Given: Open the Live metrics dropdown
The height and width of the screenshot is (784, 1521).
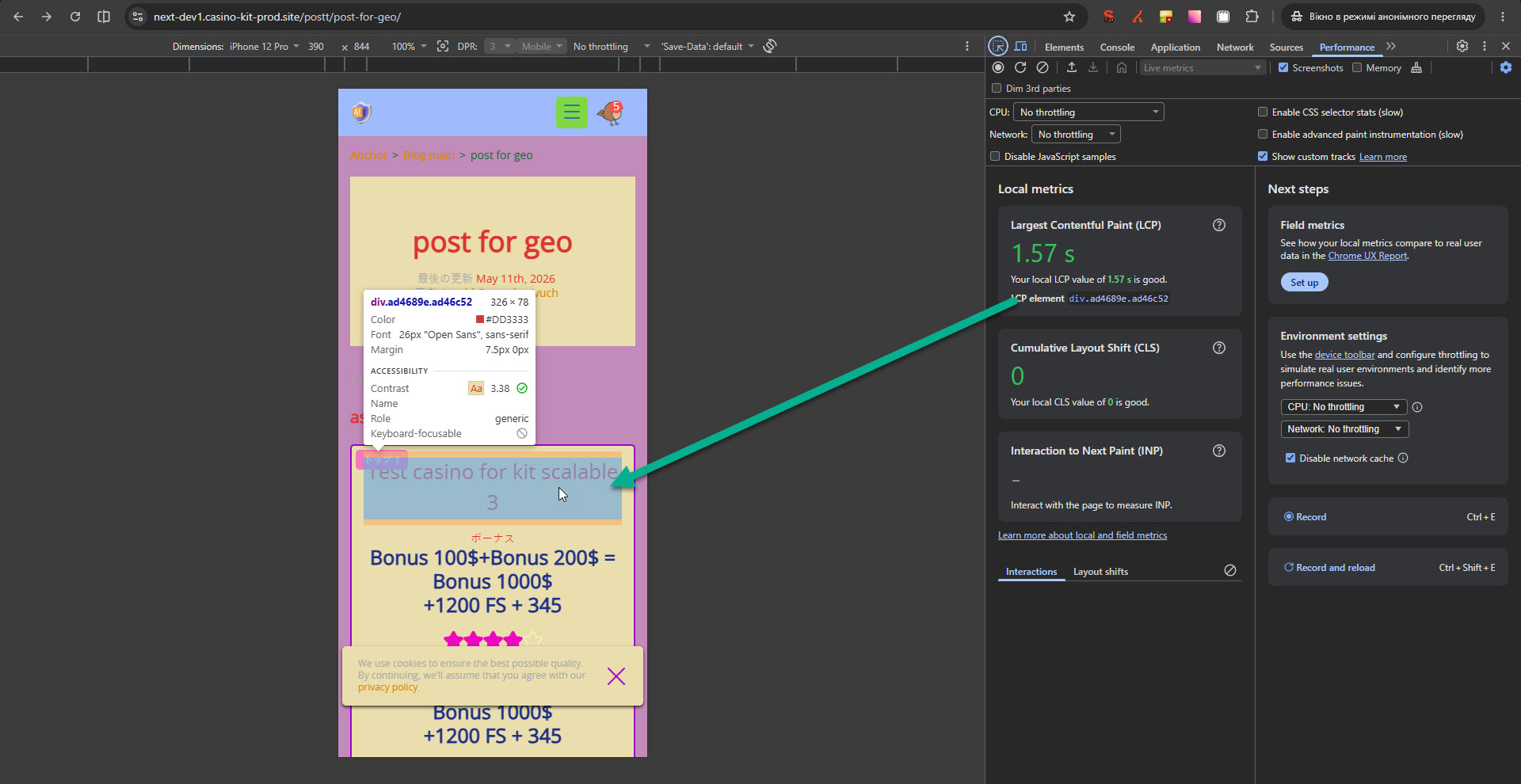Looking at the screenshot, I should click(1202, 67).
